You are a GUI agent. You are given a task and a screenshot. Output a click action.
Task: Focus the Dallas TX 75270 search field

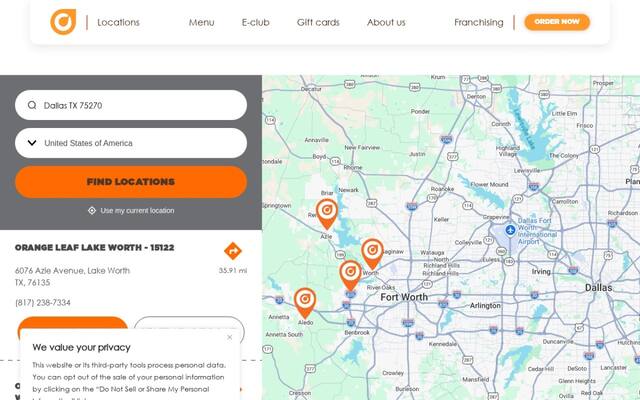point(131,105)
